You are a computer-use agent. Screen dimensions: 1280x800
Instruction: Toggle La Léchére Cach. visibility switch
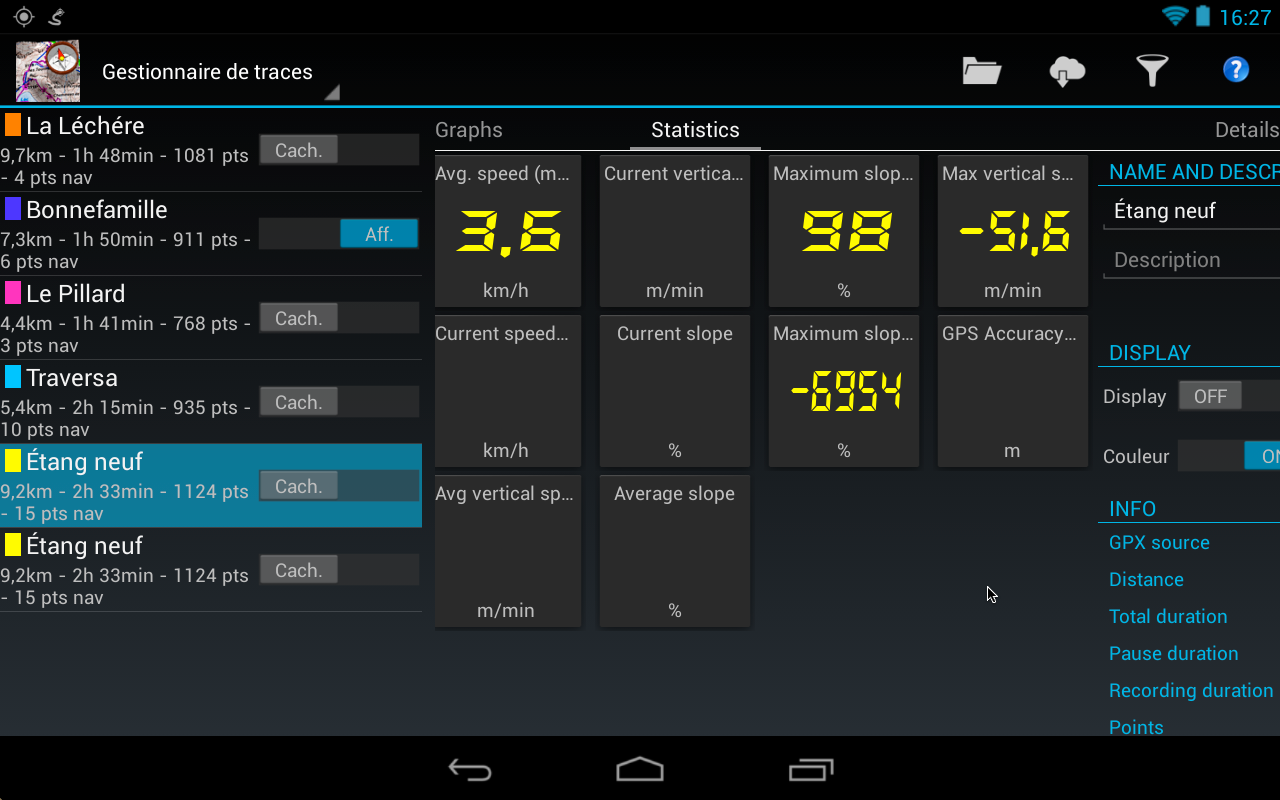[338, 150]
